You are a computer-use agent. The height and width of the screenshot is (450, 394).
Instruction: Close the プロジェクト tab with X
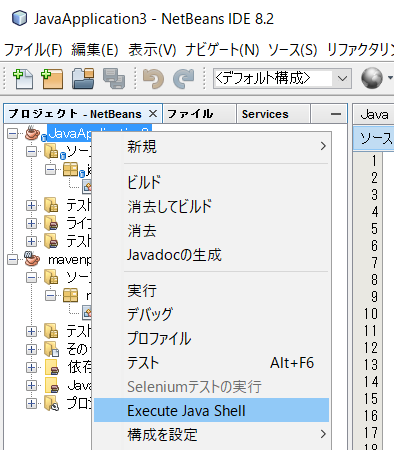[x=153, y=114]
